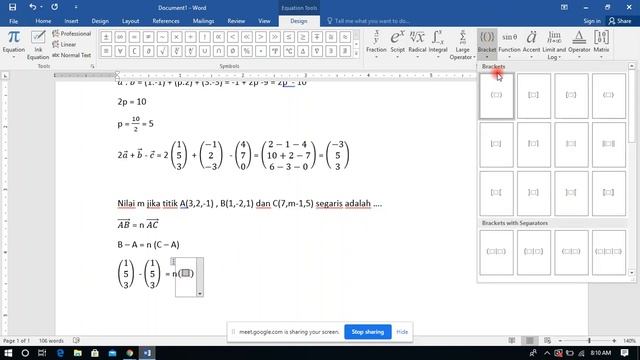Image resolution: width=640 pixels, height=360 pixels.
Task: Insert the empty set symbol
Action: (233, 51)
